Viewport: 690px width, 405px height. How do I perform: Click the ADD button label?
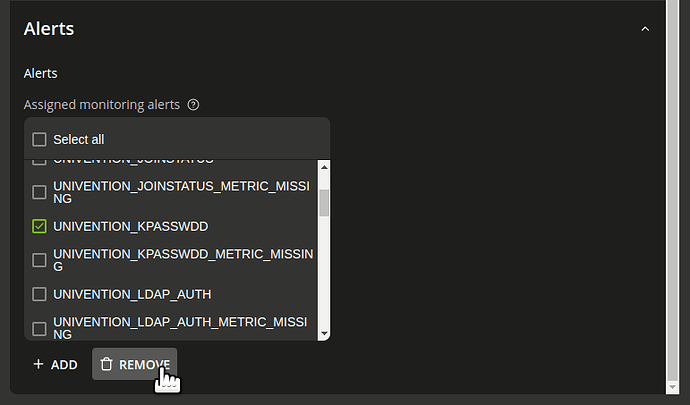point(64,364)
